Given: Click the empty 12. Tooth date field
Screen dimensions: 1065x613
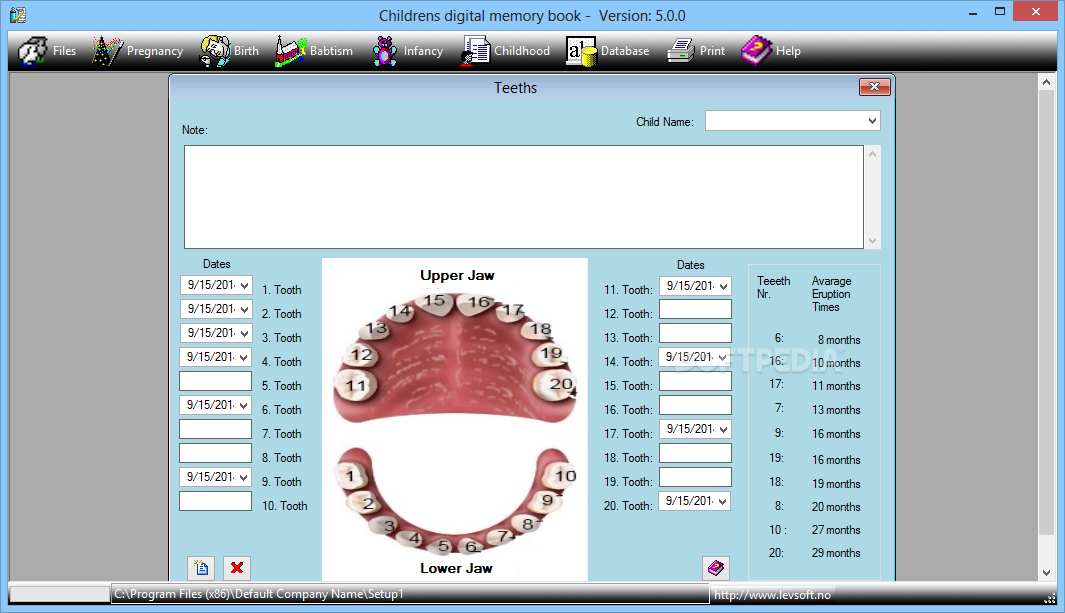Looking at the screenshot, I should [x=695, y=309].
